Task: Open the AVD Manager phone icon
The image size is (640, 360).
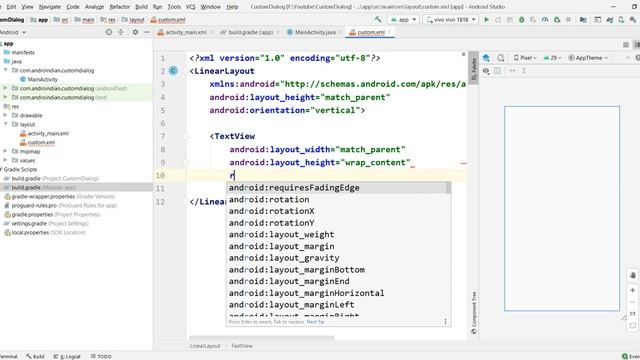Action: 621,20
